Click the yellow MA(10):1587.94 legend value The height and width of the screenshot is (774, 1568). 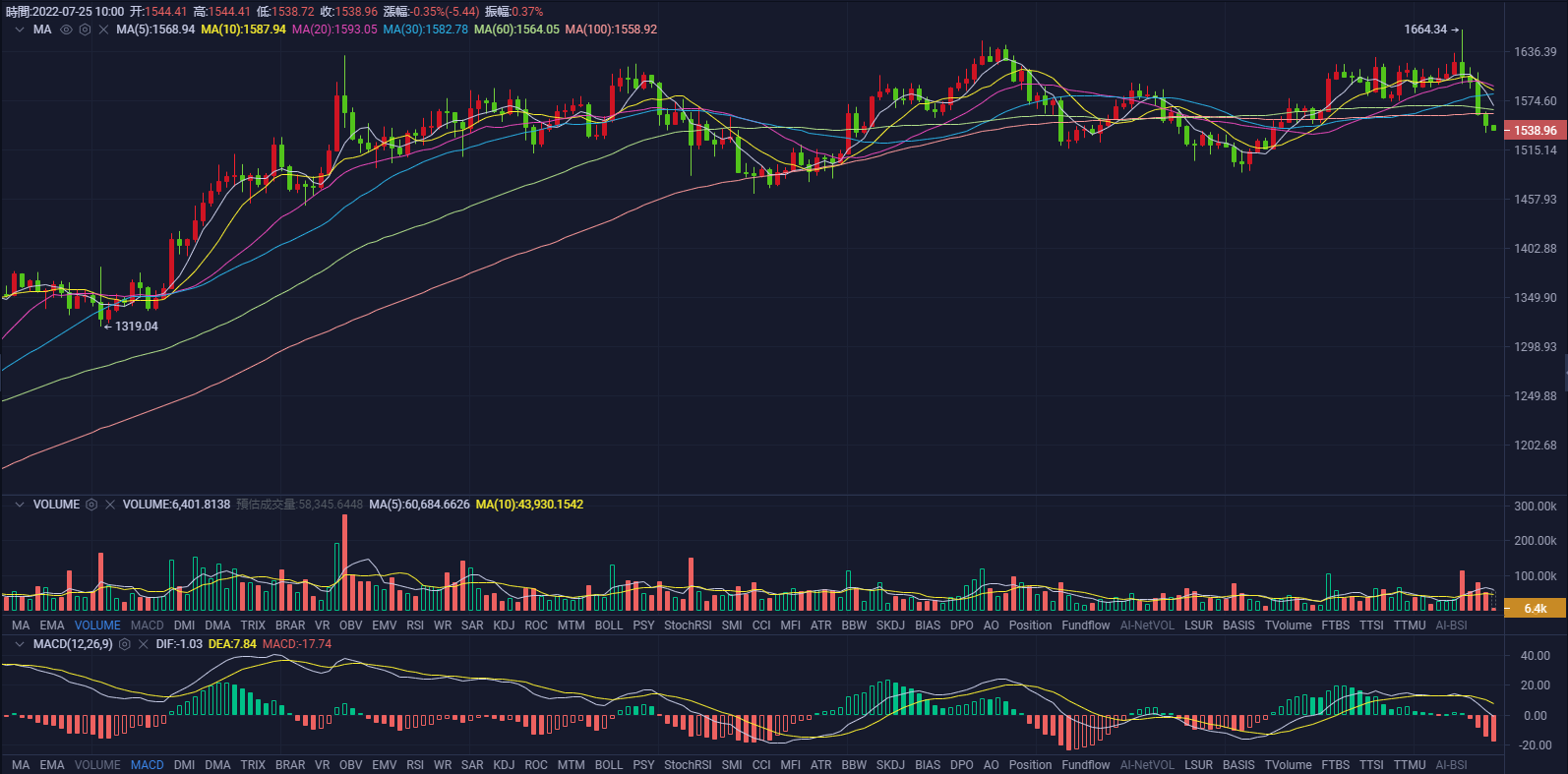pyautogui.click(x=243, y=30)
